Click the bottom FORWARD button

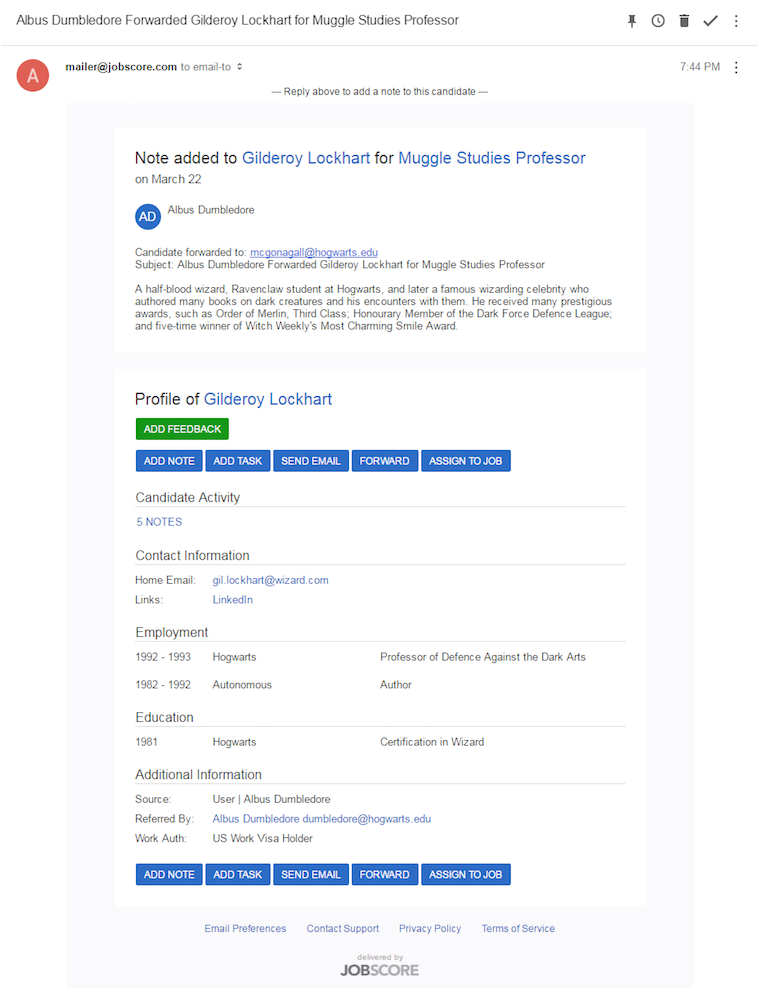click(385, 874)
